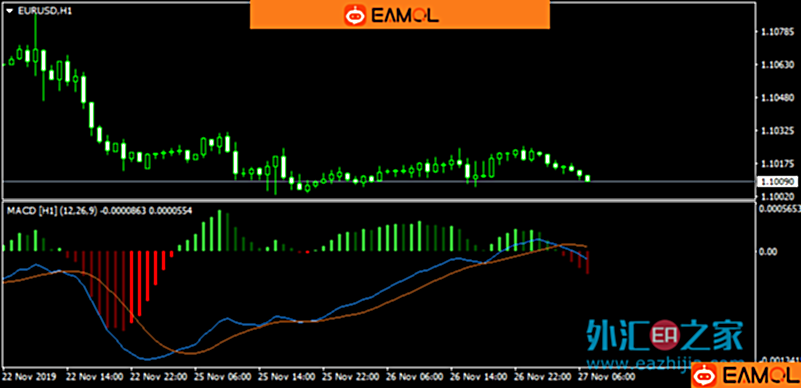
Task: Open the www.eazhijia.com watermark link
Action: point(659,363)
